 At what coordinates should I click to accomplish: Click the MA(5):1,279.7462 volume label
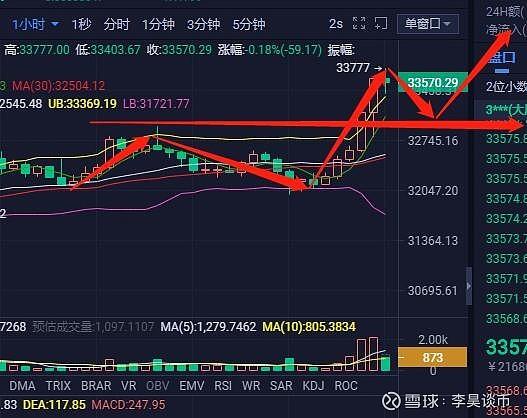click(208, 327)
